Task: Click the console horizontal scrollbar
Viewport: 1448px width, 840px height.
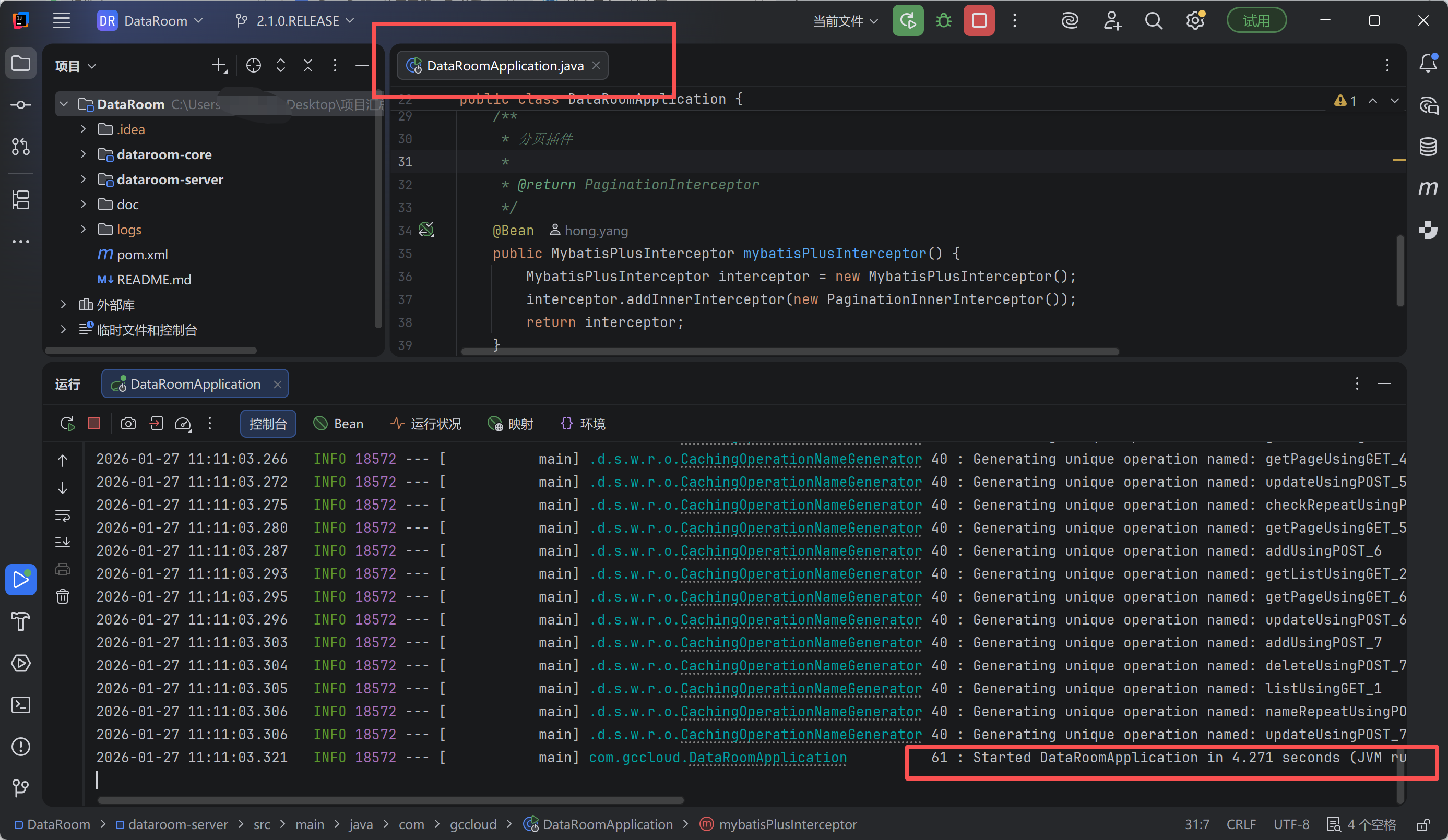Action: 391,800
